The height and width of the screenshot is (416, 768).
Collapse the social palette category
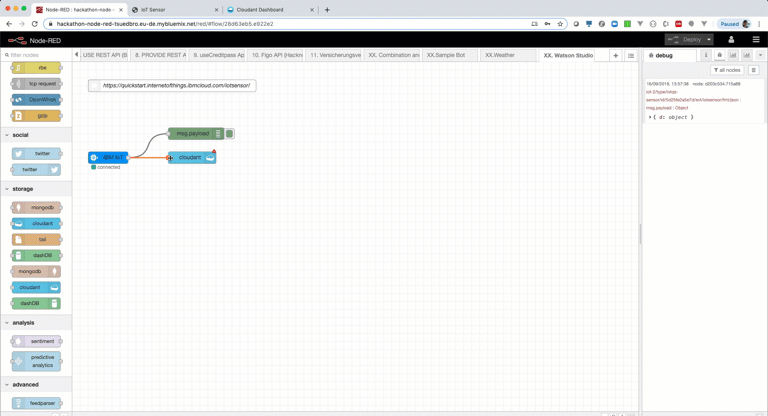36,135
